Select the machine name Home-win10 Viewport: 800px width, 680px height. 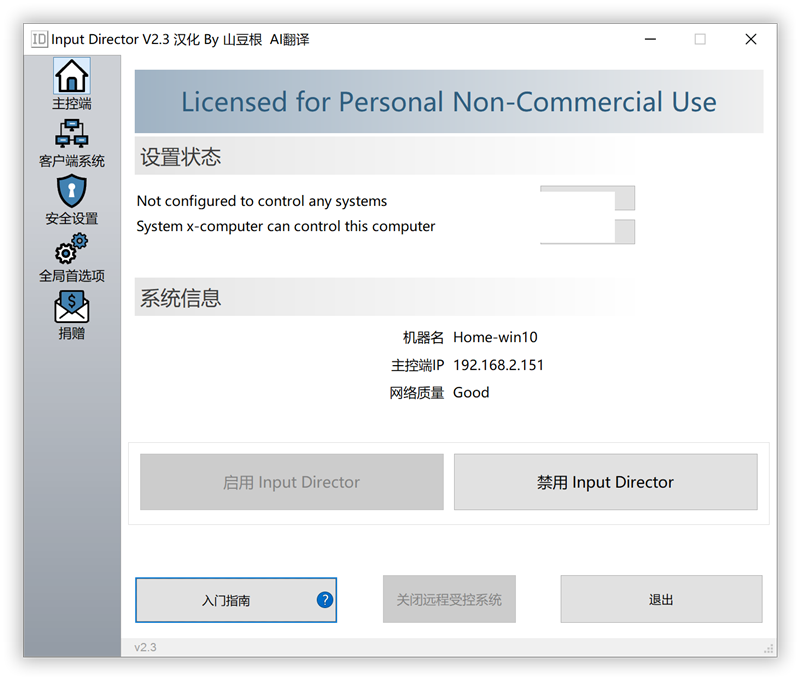point(495,337)
